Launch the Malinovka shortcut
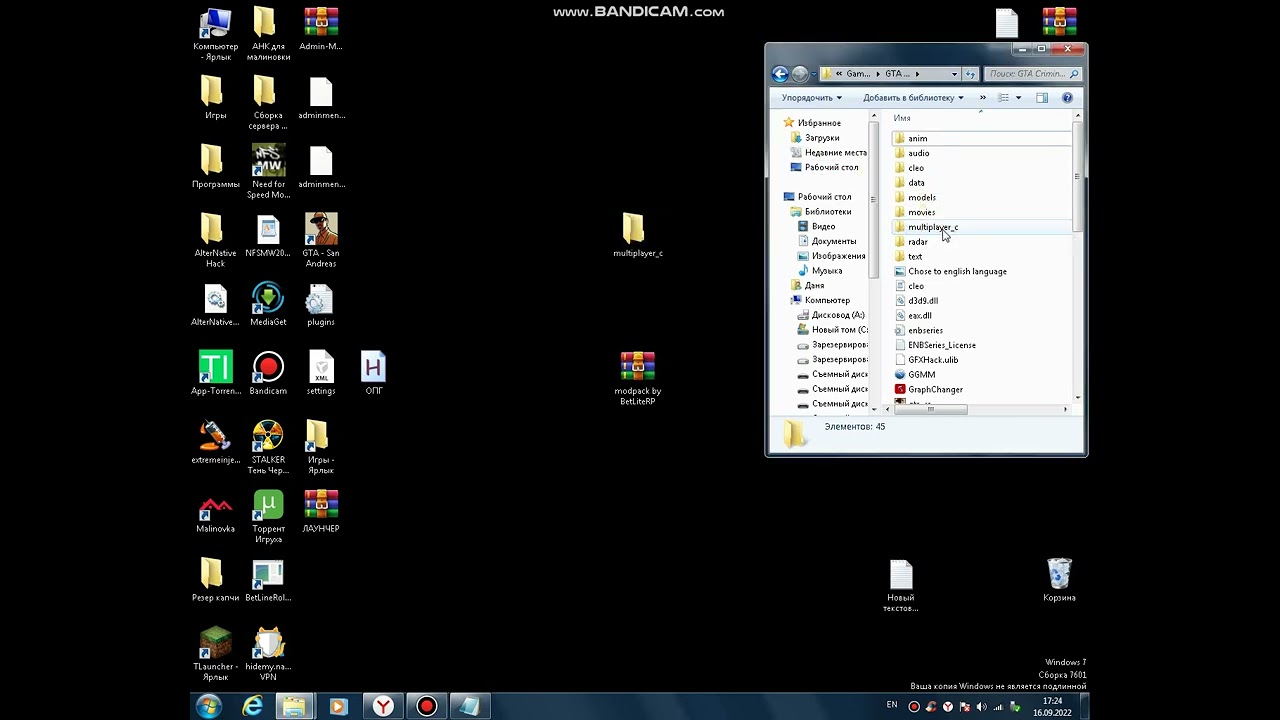Viewport: 1280px width, 720px height. [215, 512]
